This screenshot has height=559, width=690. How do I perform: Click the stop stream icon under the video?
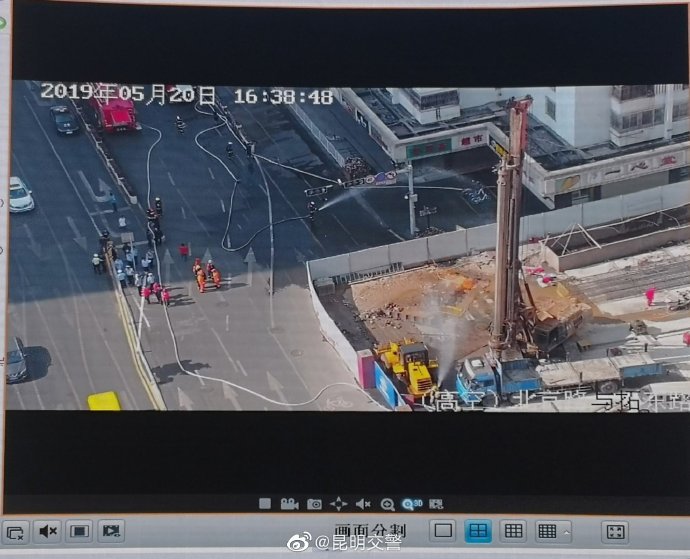point(265,504)
